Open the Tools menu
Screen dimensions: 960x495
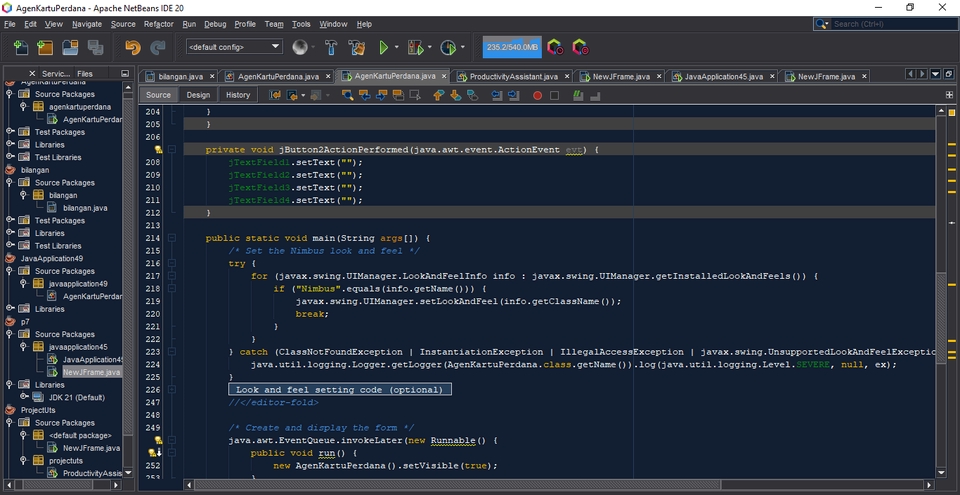(x=301, y=24)
